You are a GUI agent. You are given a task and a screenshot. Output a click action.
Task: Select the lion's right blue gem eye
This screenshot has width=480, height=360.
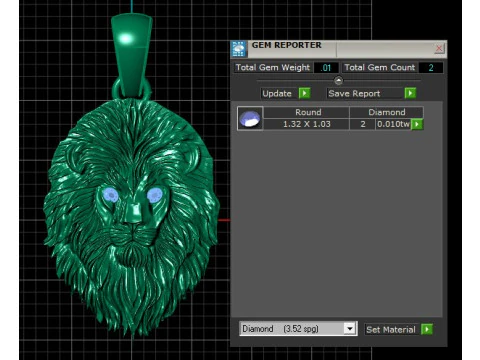point(154,195)
